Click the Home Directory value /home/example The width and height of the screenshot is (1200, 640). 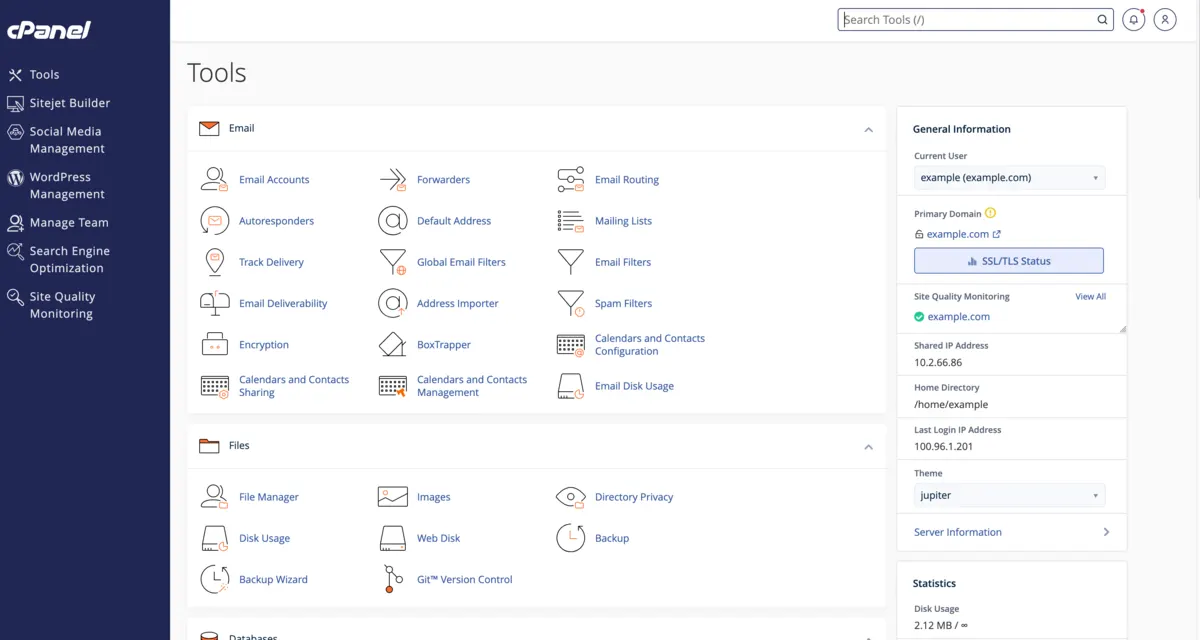[951, 405]
